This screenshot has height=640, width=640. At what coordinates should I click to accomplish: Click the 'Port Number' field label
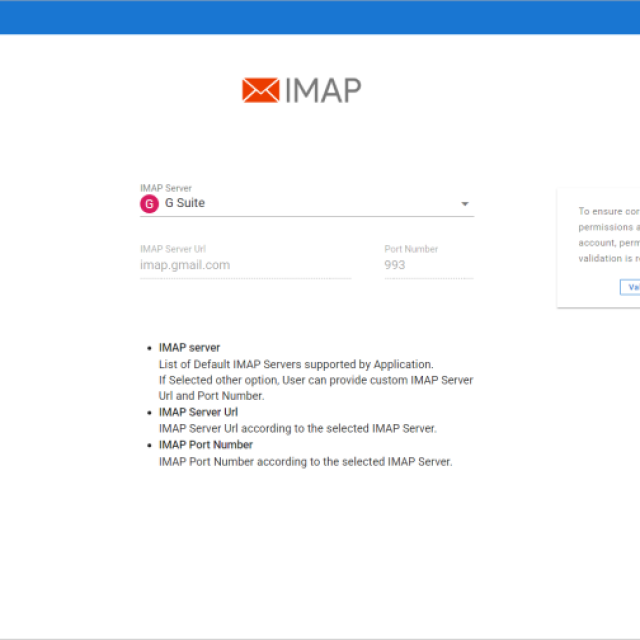coord(411,249)
